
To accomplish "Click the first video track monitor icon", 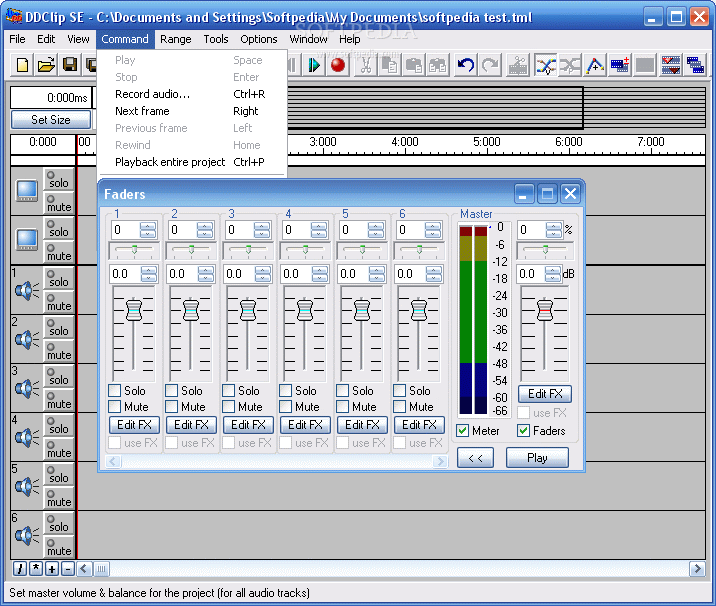I will [x=27, y=191].
